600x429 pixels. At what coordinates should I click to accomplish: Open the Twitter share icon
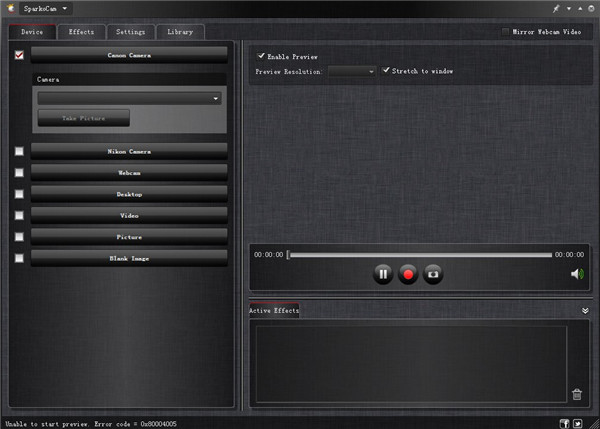[x=577, y=423]
